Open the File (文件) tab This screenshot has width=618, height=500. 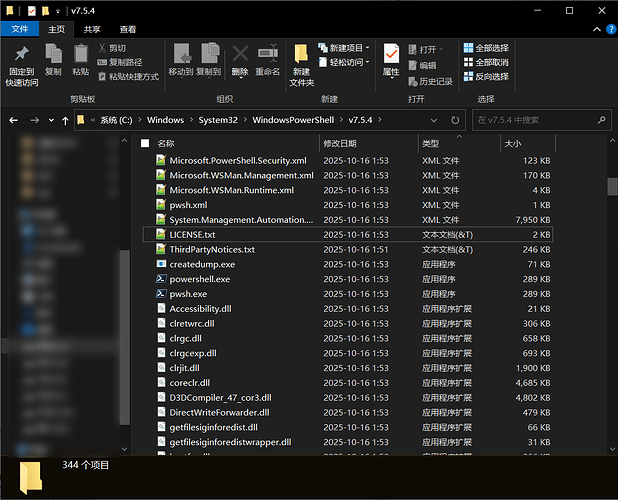tap(20, 29)
